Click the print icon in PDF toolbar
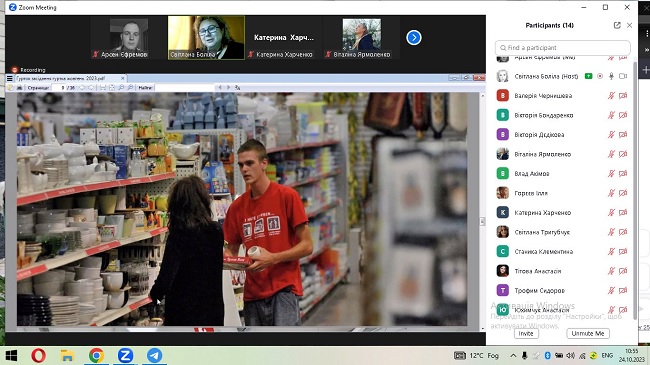650x365 pixels. (x=19, y=88)
